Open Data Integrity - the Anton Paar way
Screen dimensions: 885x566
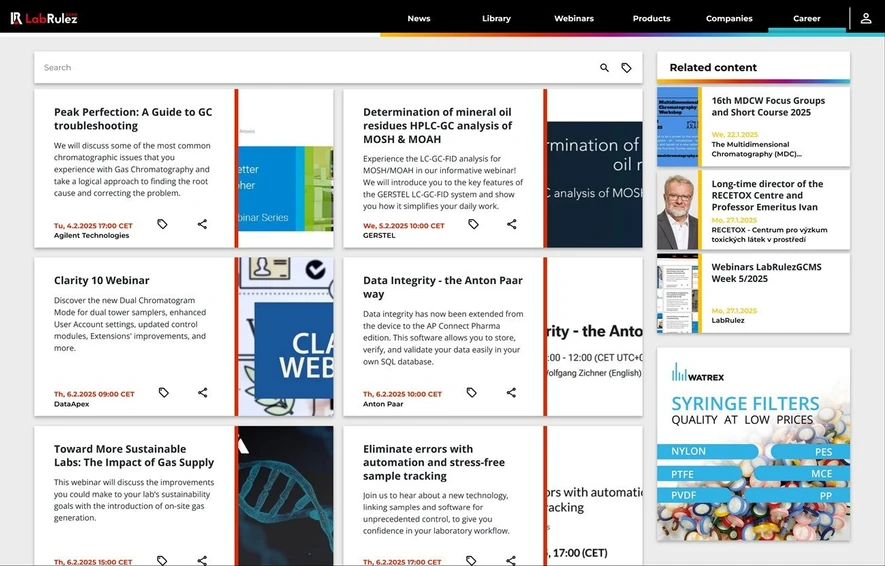[442, 287]
